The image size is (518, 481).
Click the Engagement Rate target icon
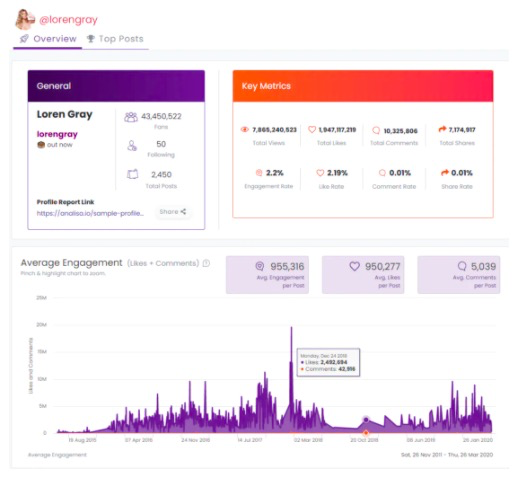pos(259,173)
